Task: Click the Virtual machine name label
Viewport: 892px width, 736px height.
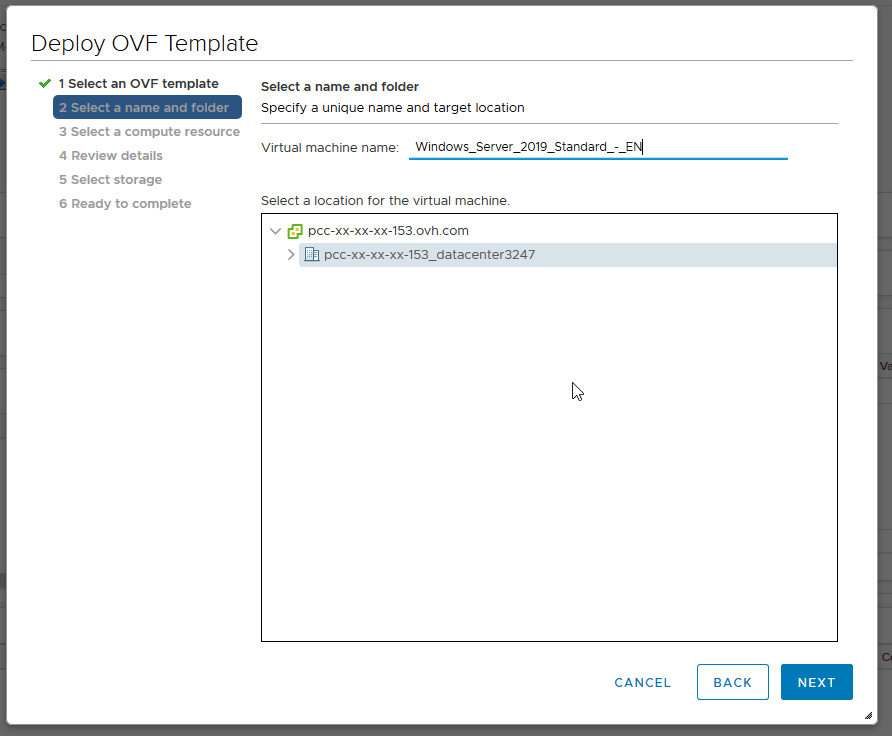Action: pyautogui.click(x=330, y=148)
